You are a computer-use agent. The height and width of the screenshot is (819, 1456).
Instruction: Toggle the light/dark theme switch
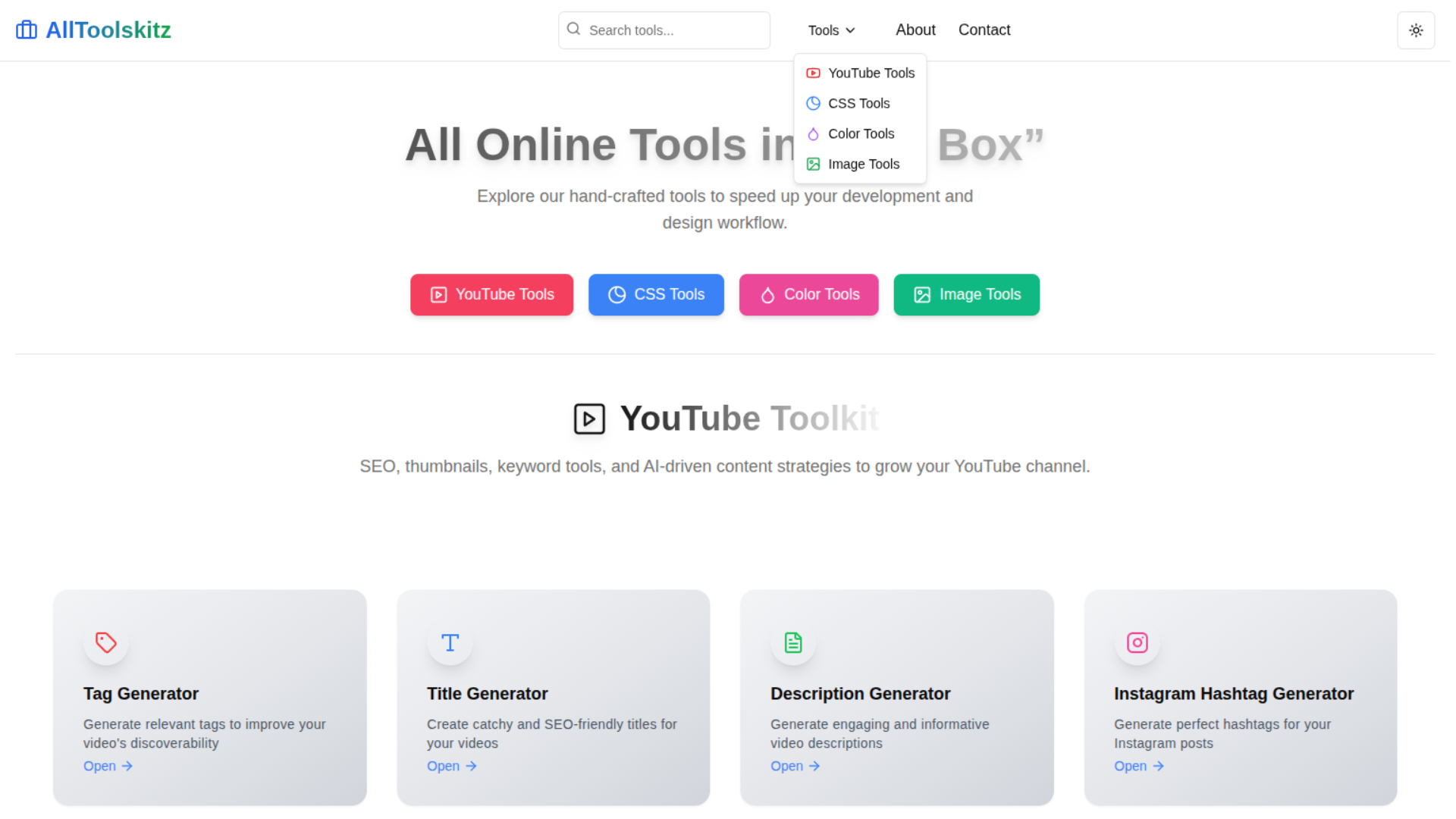pyautogui.click(x=1416, y=30)
